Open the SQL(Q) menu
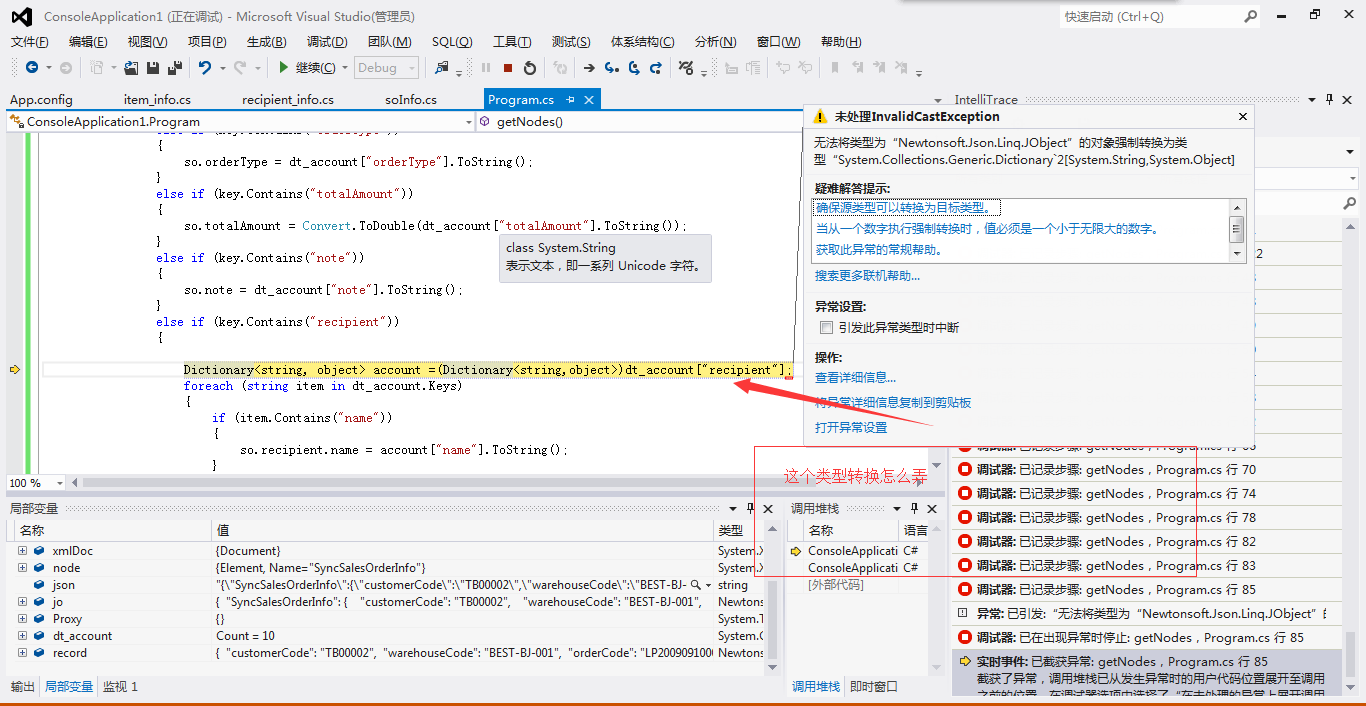 point(452,42)
